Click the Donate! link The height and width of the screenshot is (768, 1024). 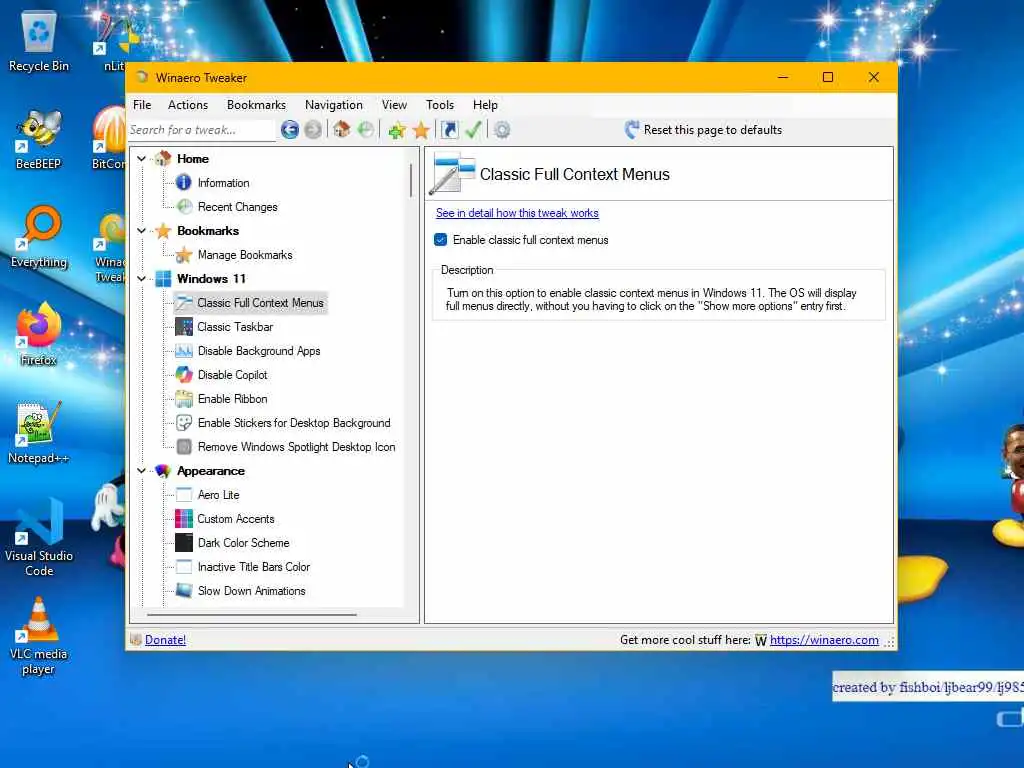[x=165, y=640]
